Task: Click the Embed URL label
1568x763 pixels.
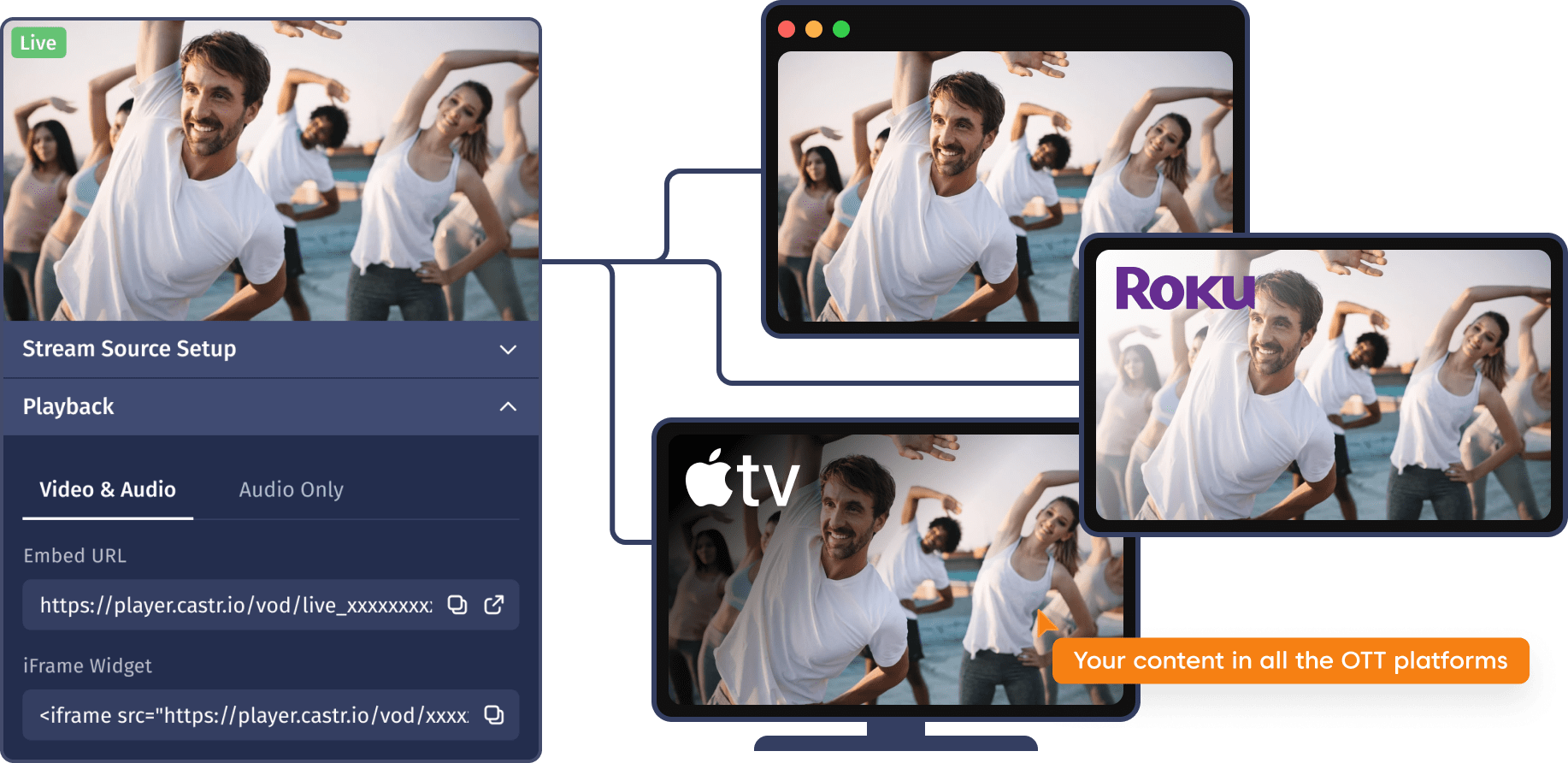Action: [x=75, y=555]
